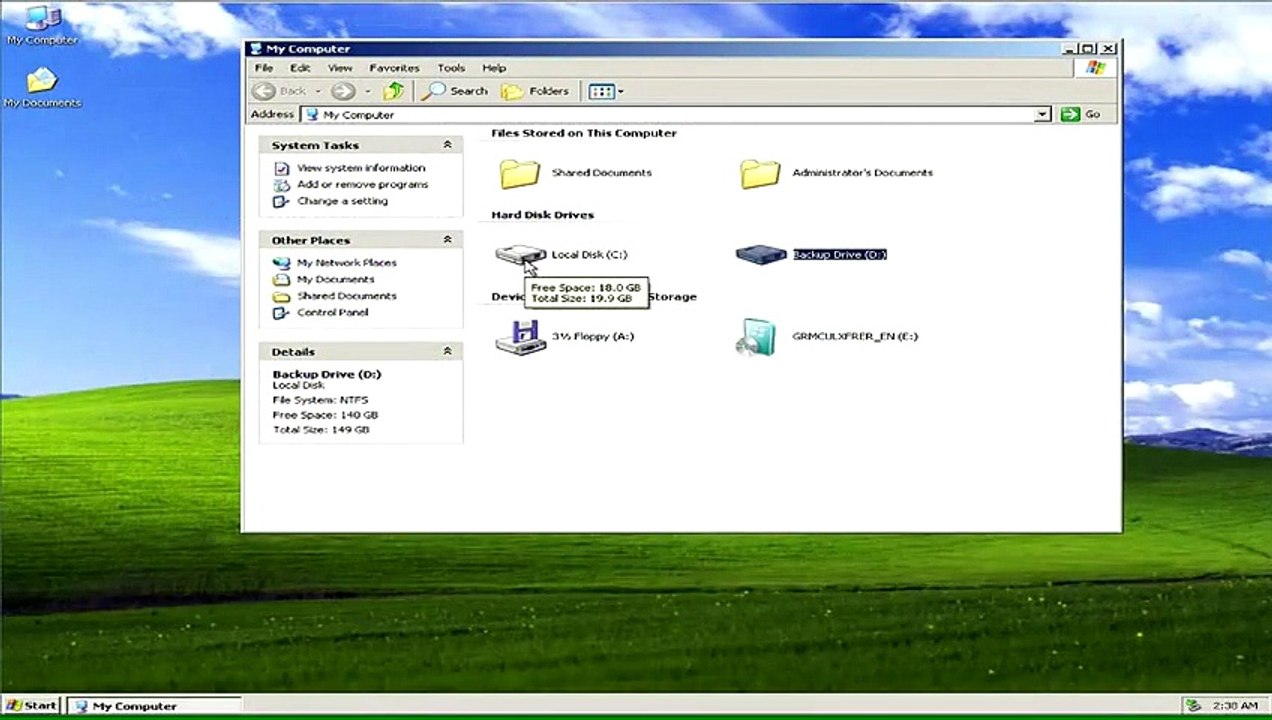This screenshot has height=720, width=1272.
Task: Select the Local Disk (C:) drive icon
Action: coord(521,254)
